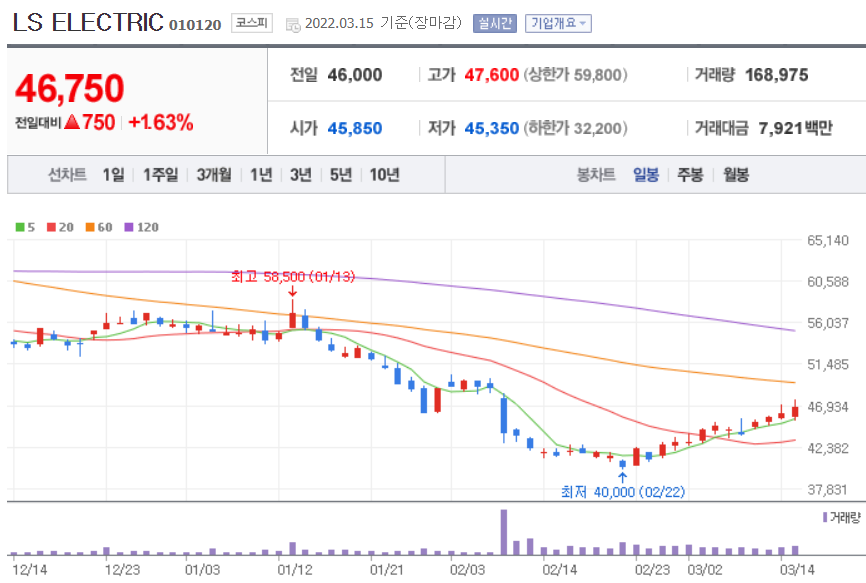This screenshot has width=866, height=583.
Task: Click the current price 46,750
Action: click(70, 88)
